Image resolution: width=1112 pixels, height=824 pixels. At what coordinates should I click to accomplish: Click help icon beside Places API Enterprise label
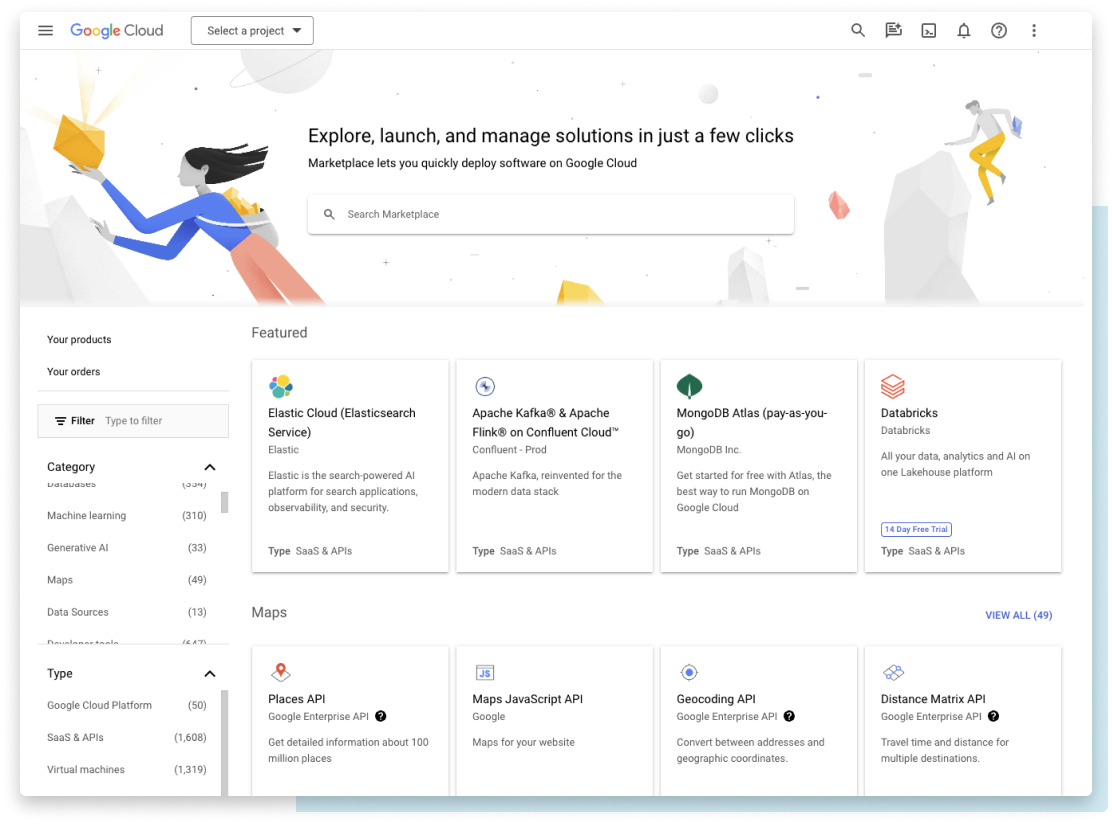click(381, 716)
